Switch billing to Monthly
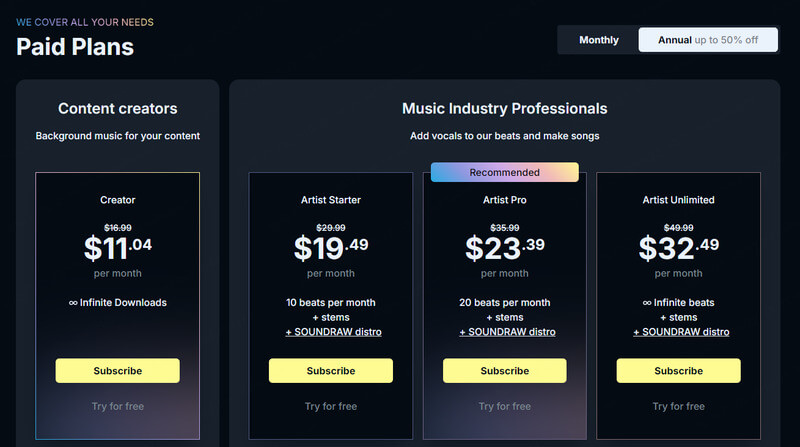The image size is (800, 447). [x=599, y=40]
